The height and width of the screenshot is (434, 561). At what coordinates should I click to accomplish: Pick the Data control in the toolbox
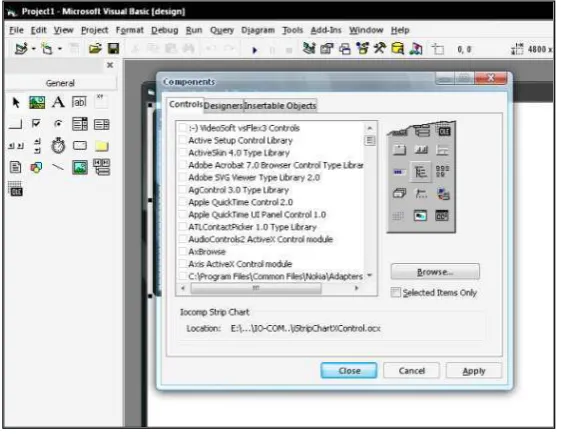click(x=102, y=167)
